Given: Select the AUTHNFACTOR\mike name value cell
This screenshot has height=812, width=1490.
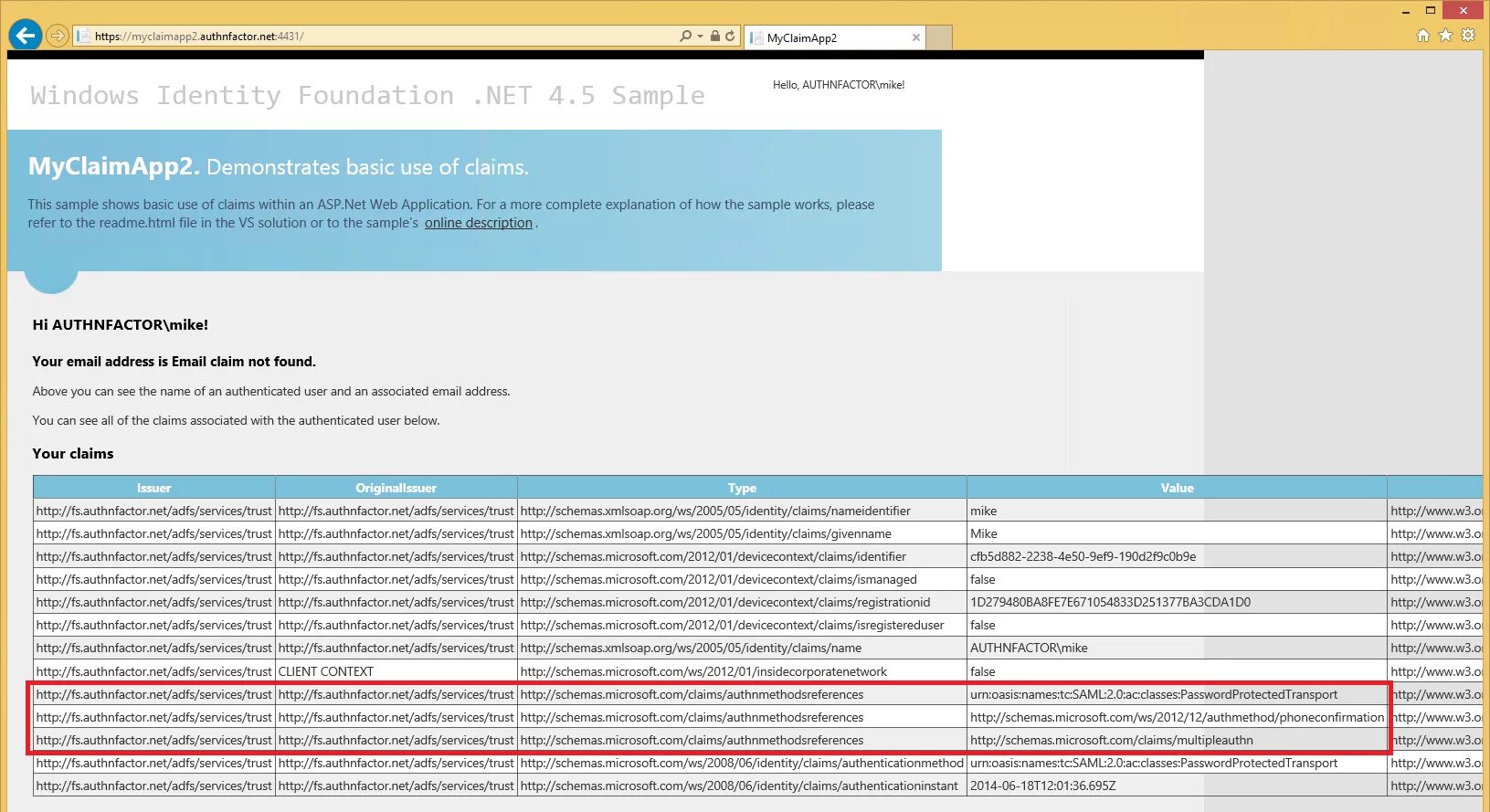Looking at the screenshot, I should (x=1177, y=648).
